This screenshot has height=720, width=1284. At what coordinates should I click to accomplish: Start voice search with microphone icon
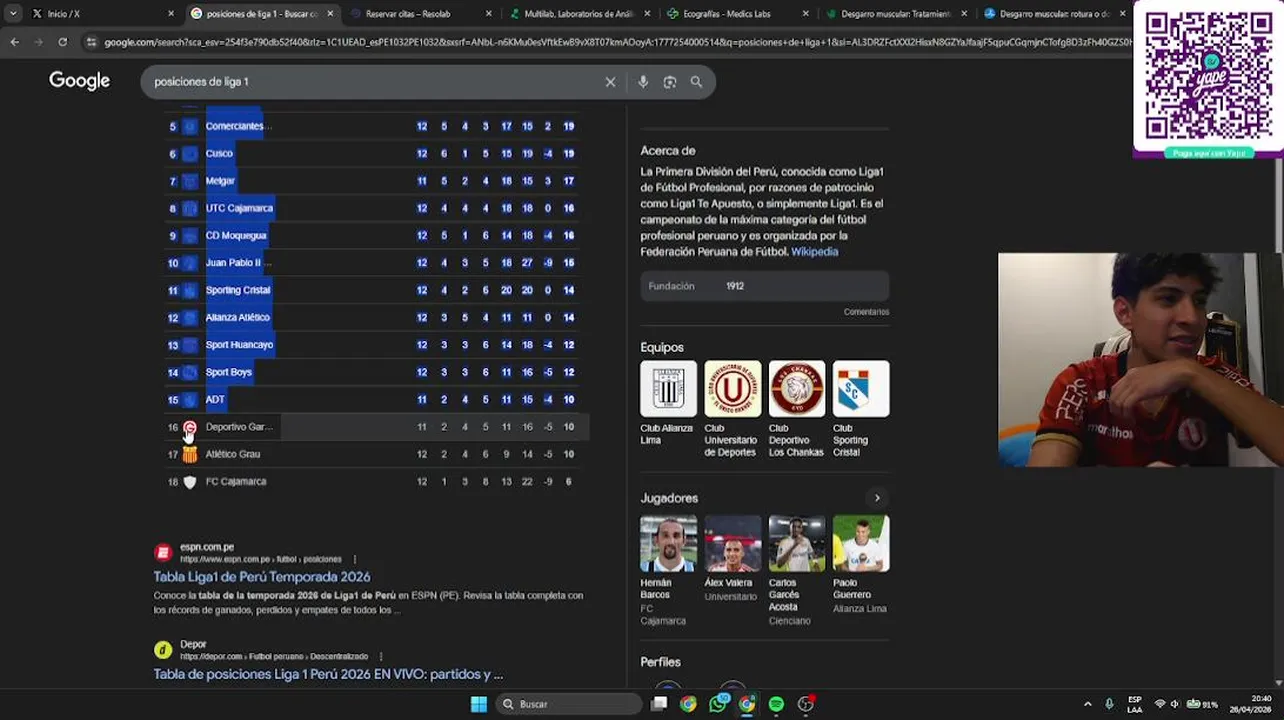tap(643, 82)
